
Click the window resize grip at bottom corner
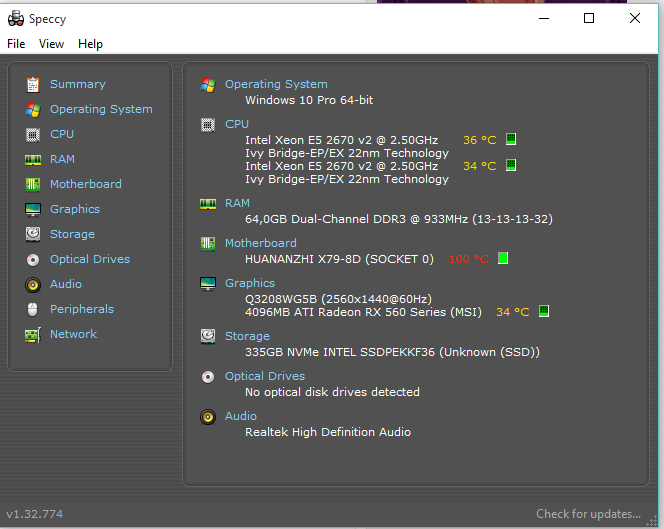coord(653,521)
